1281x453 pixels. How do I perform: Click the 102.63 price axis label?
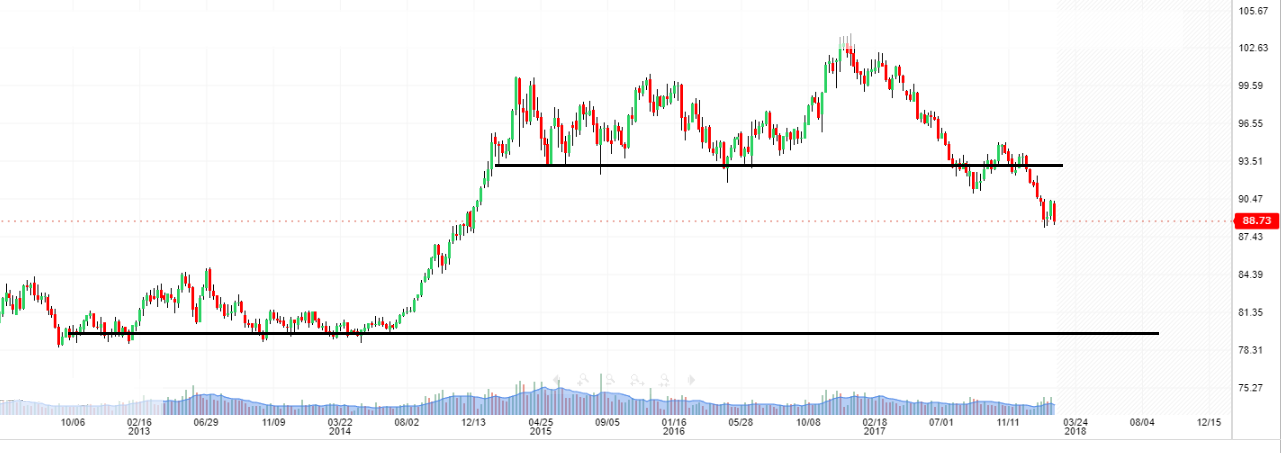click(1253, 48)
